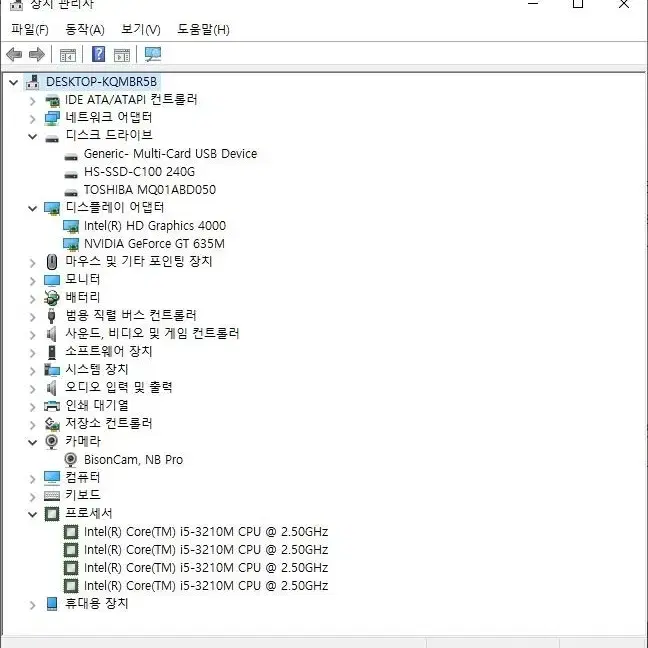The width and height of the screenshot is (648, 648).
Task: Collapse the DESKTOP-KQMBR5B root node
Action: tap(14, 82)
